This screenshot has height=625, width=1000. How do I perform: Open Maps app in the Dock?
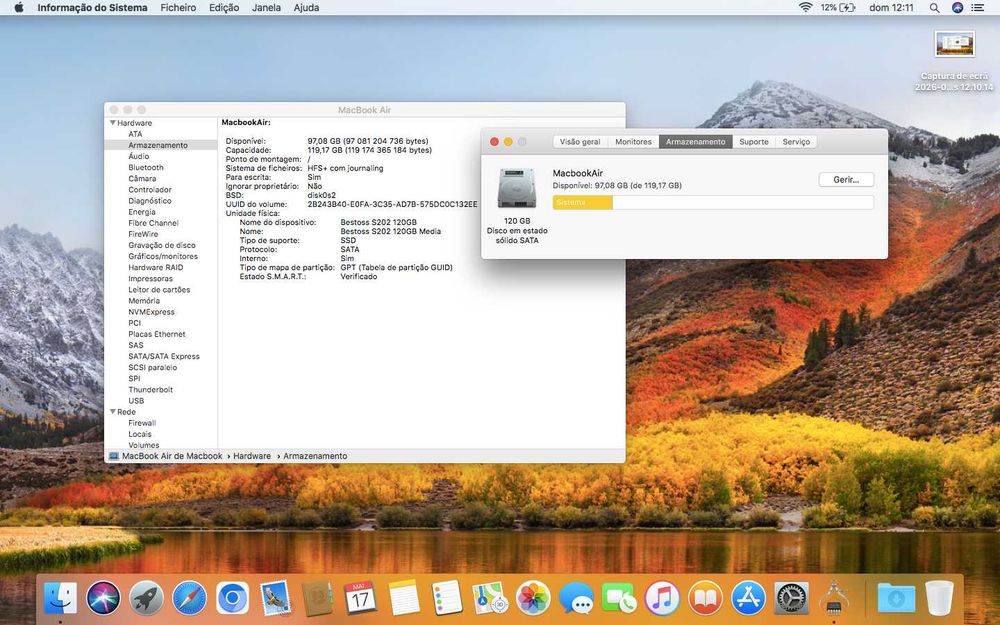coord(490,599)
